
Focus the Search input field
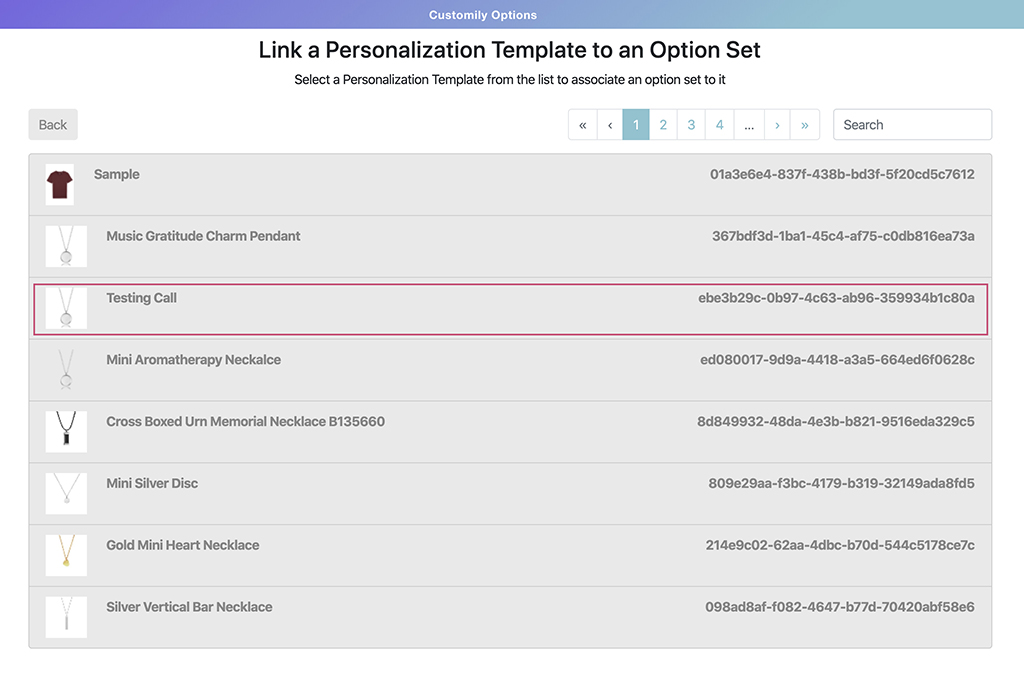pos(912,125)
